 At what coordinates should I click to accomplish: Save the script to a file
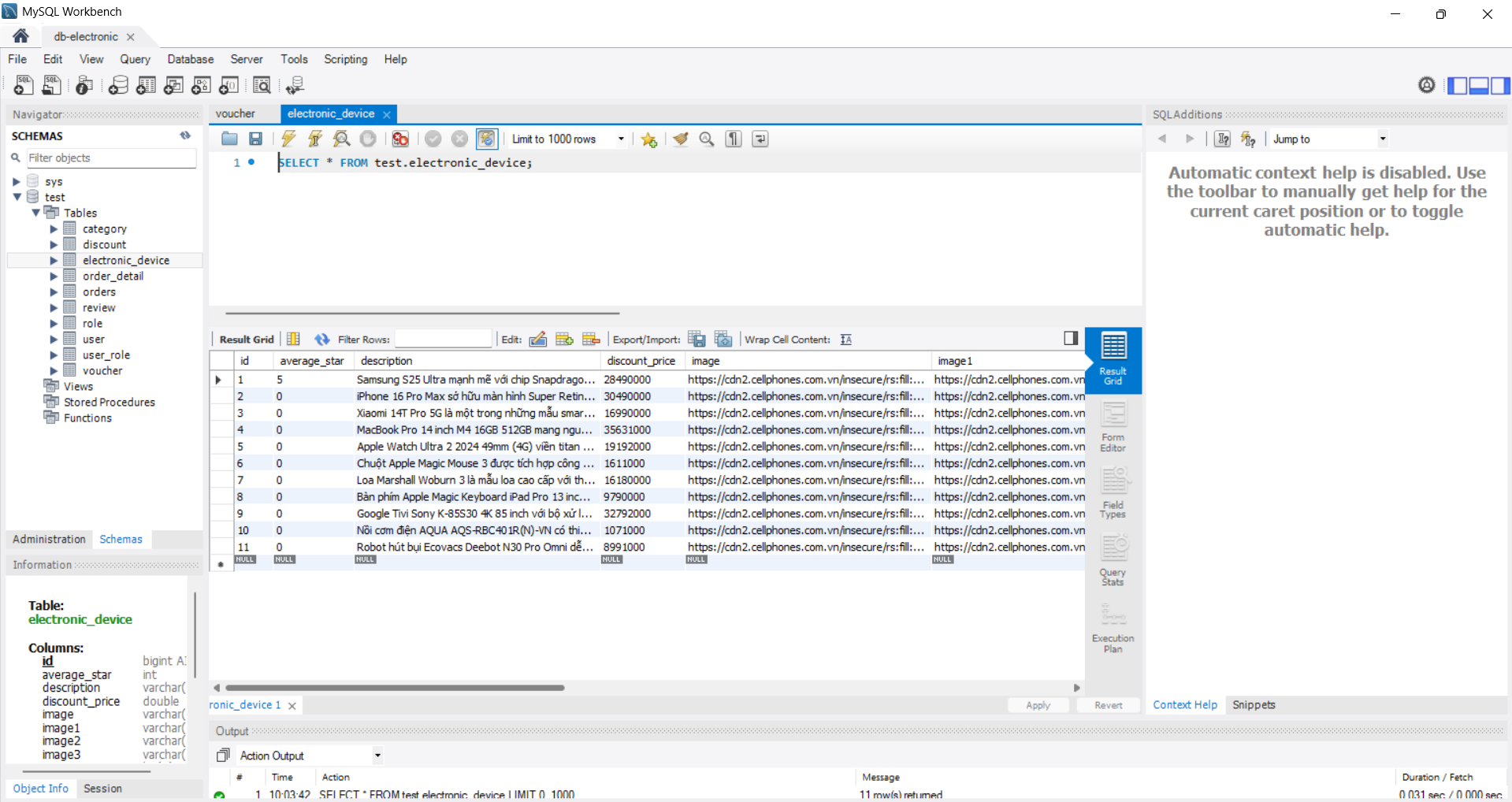click(255, 139)
